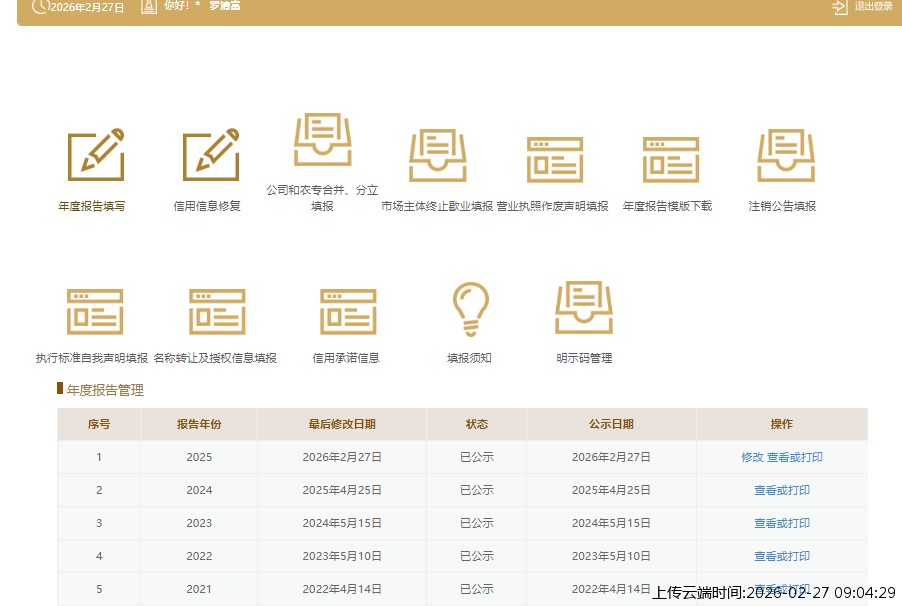902x606 pixels.
Task: Click 查看或打印 for the 2025 report
Action: tap(795, 457)
